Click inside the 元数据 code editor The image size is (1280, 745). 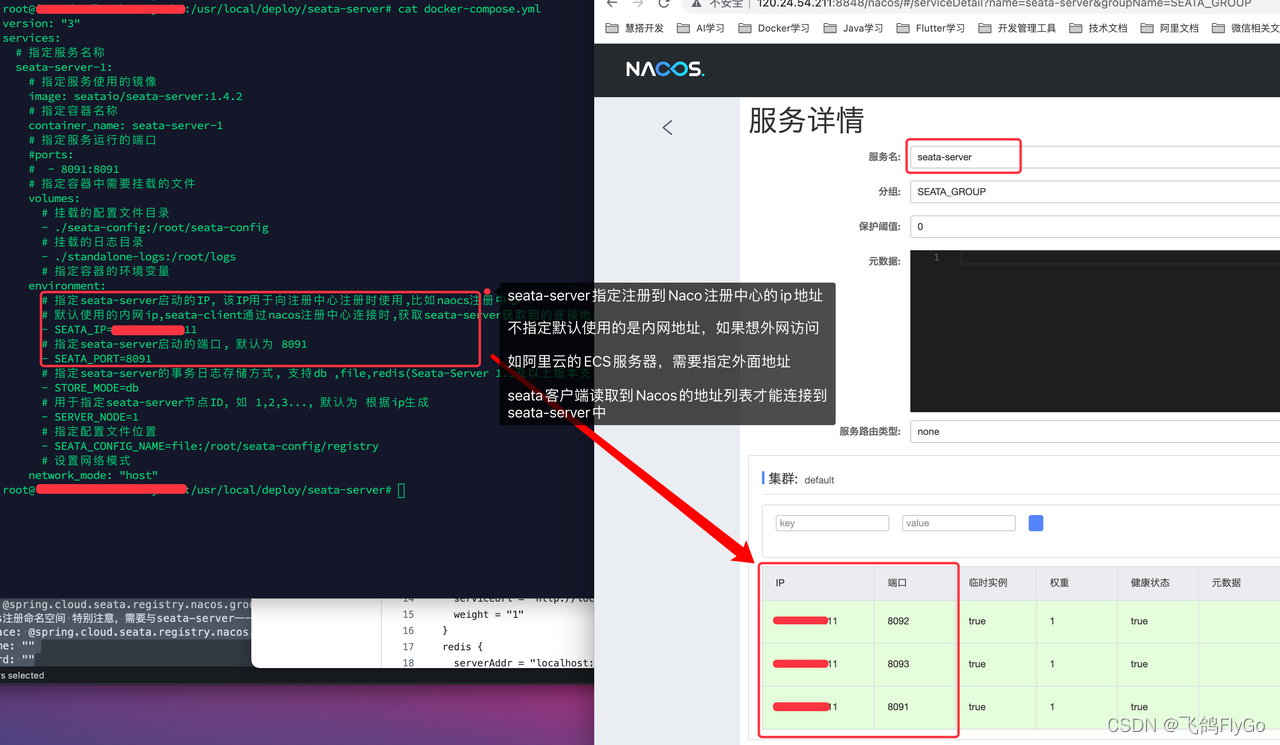[1095, 330]
